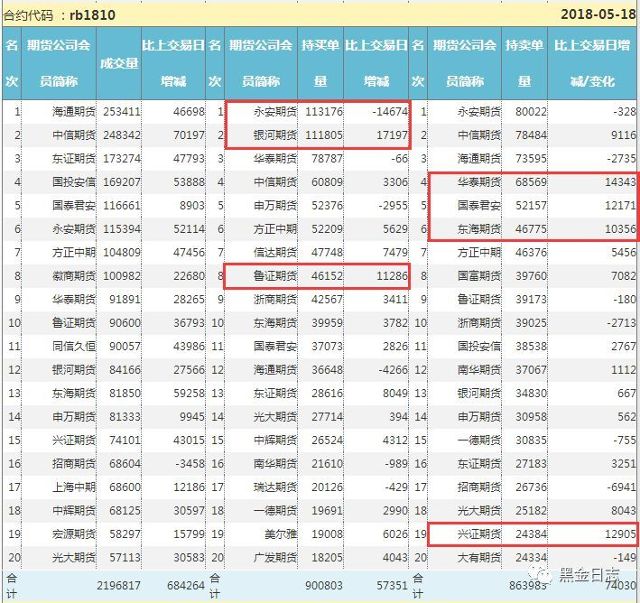Select the long holding total 900803
This screenshot has width=640, height=603.
(x=324, y=586)
